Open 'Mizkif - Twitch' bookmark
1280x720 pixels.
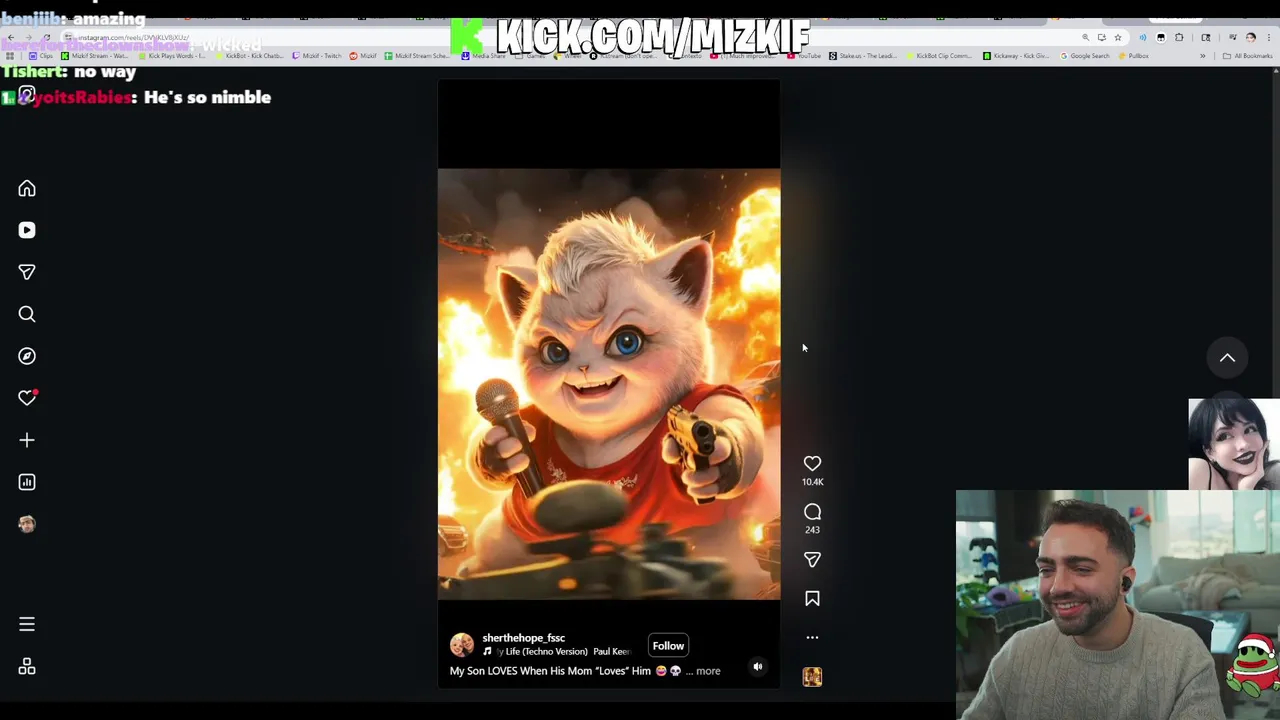click(317, 56)
